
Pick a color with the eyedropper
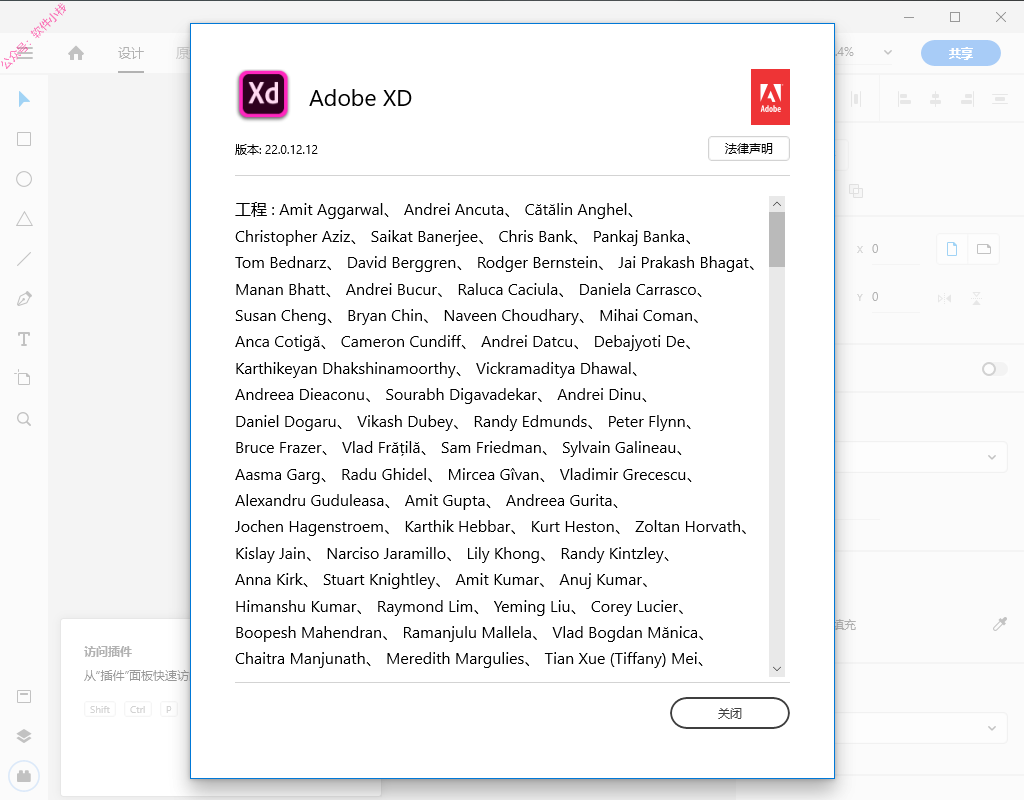1000,624
